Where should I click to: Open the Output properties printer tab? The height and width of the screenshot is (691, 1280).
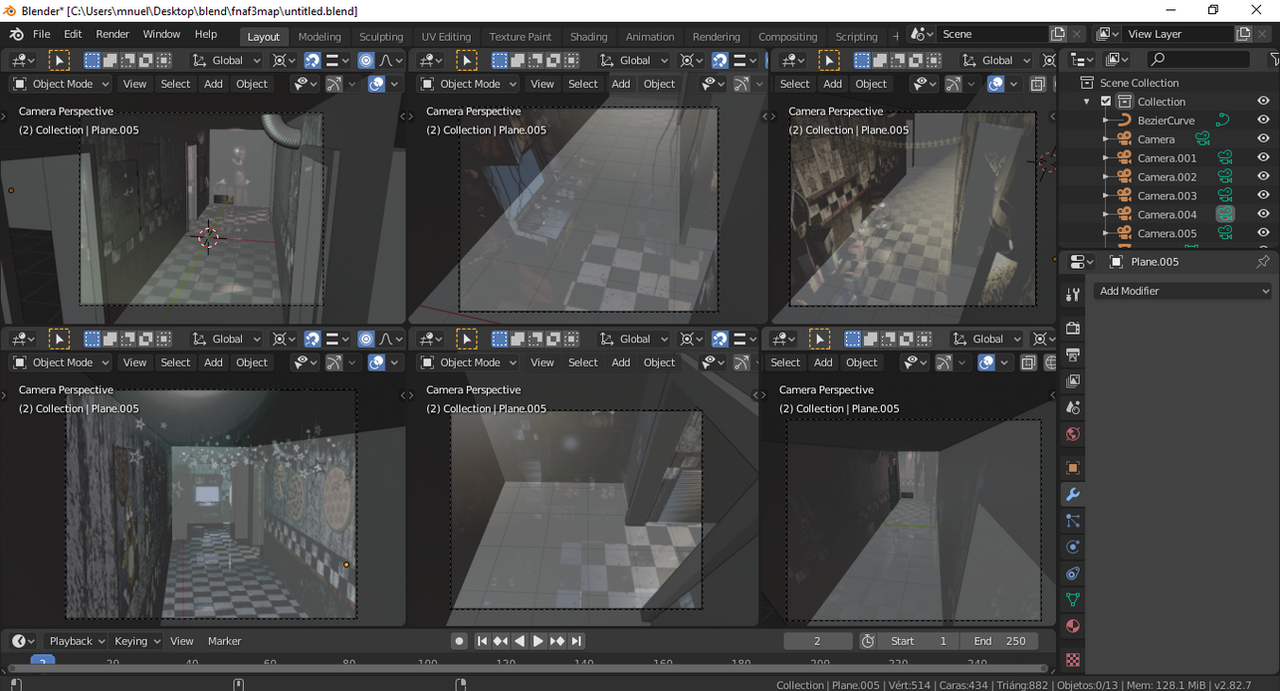tap(1073, 355)
